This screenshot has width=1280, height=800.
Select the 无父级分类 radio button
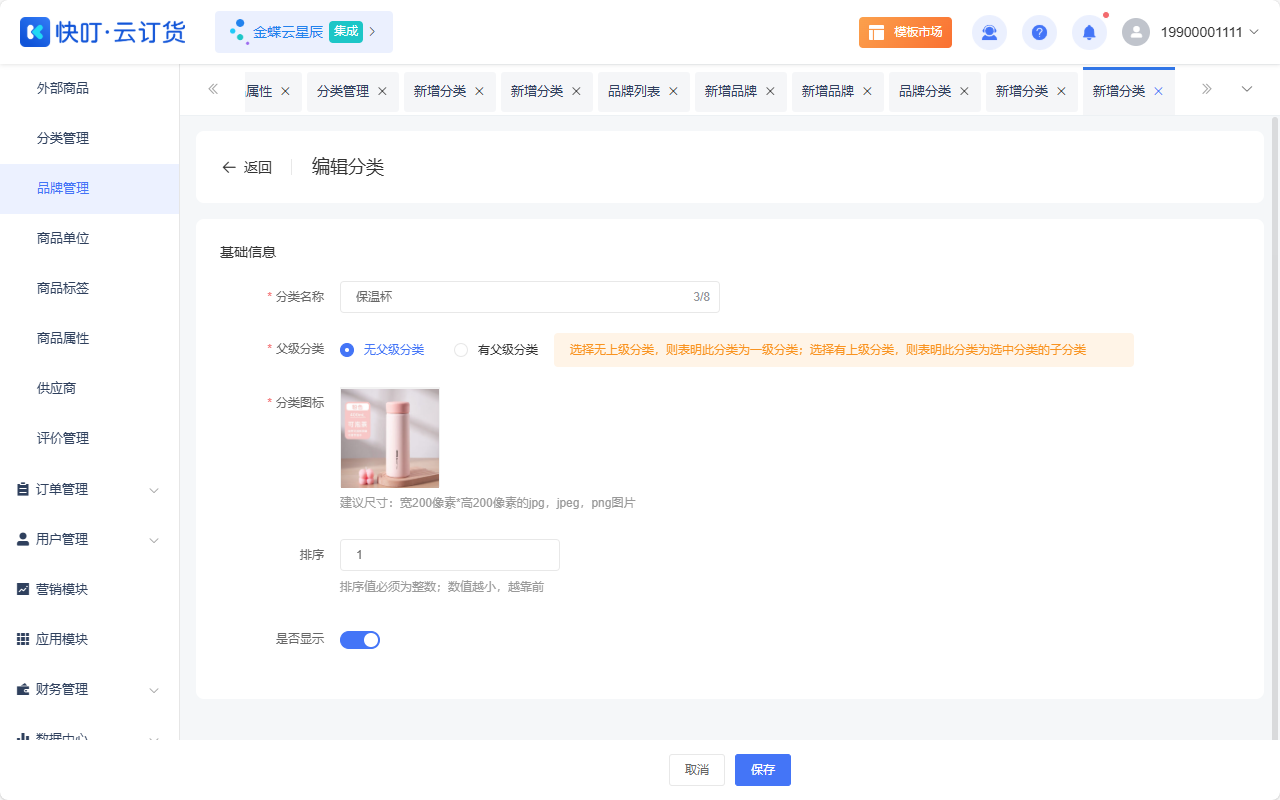pos(347,350)
